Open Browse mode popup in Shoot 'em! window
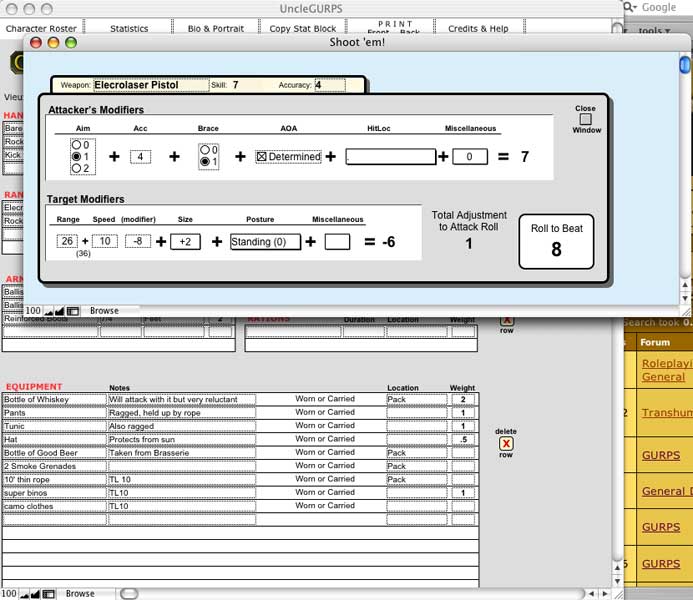The height and width of the screenshot is (600, 693). pyautogui.click(x=104, y=311)
